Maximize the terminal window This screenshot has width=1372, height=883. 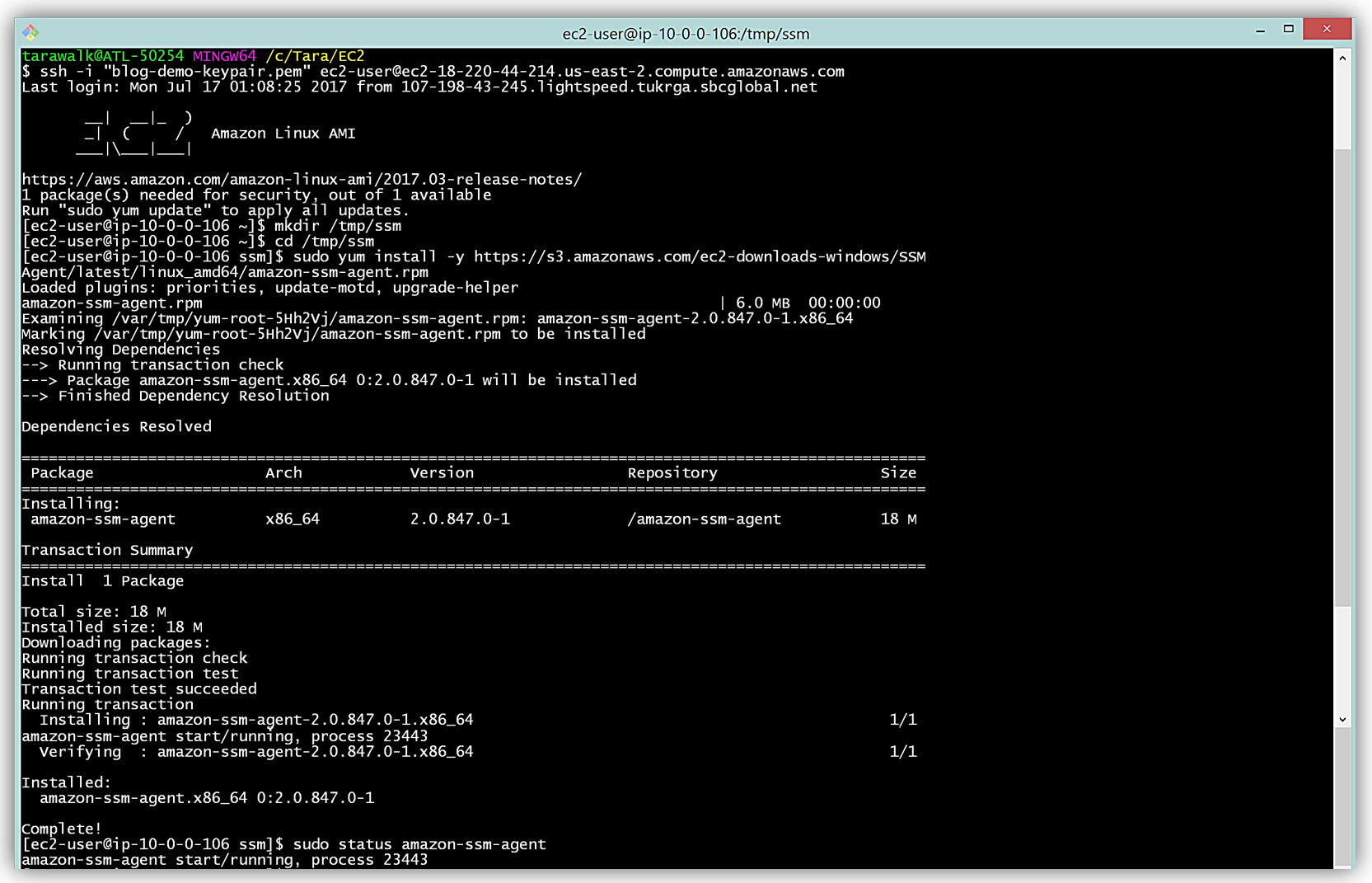(1289, 29)
